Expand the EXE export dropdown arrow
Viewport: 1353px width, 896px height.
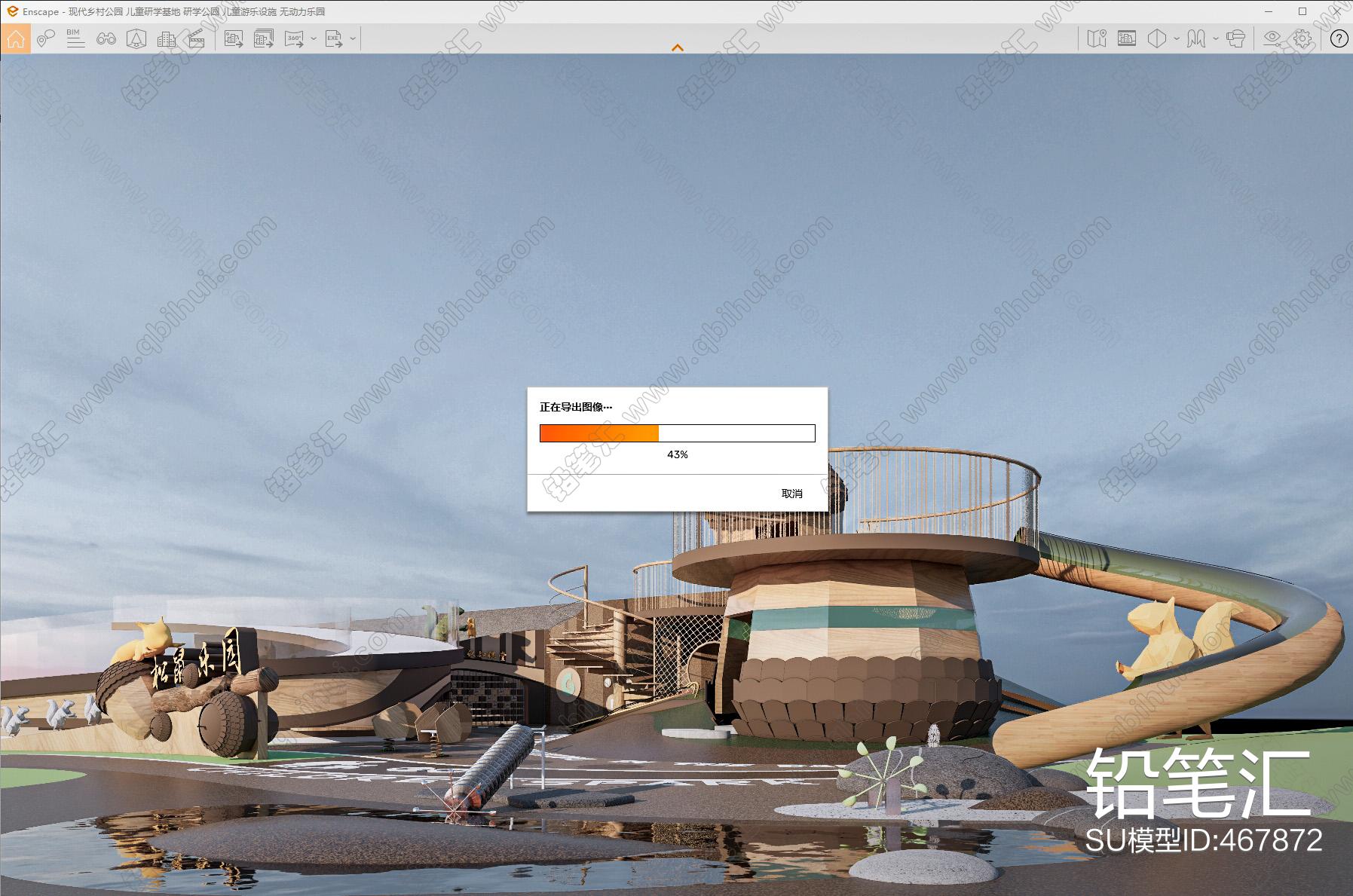pos(352,38)
